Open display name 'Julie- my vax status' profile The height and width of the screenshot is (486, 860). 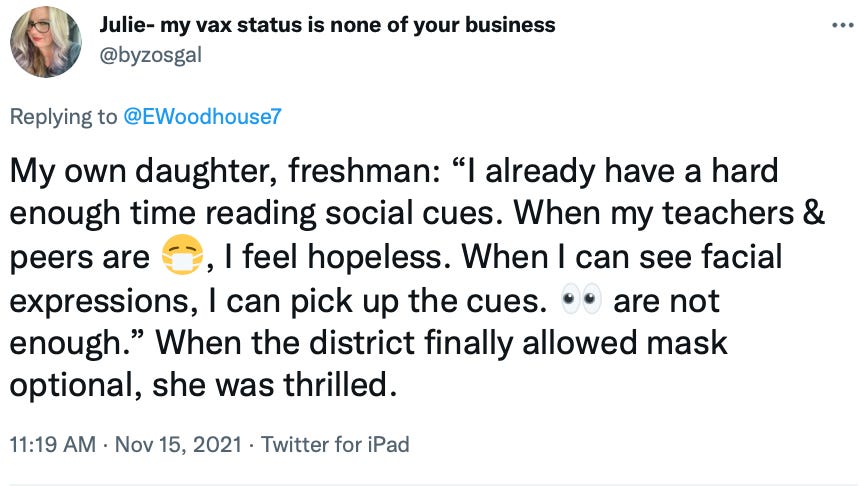(327, 25)
